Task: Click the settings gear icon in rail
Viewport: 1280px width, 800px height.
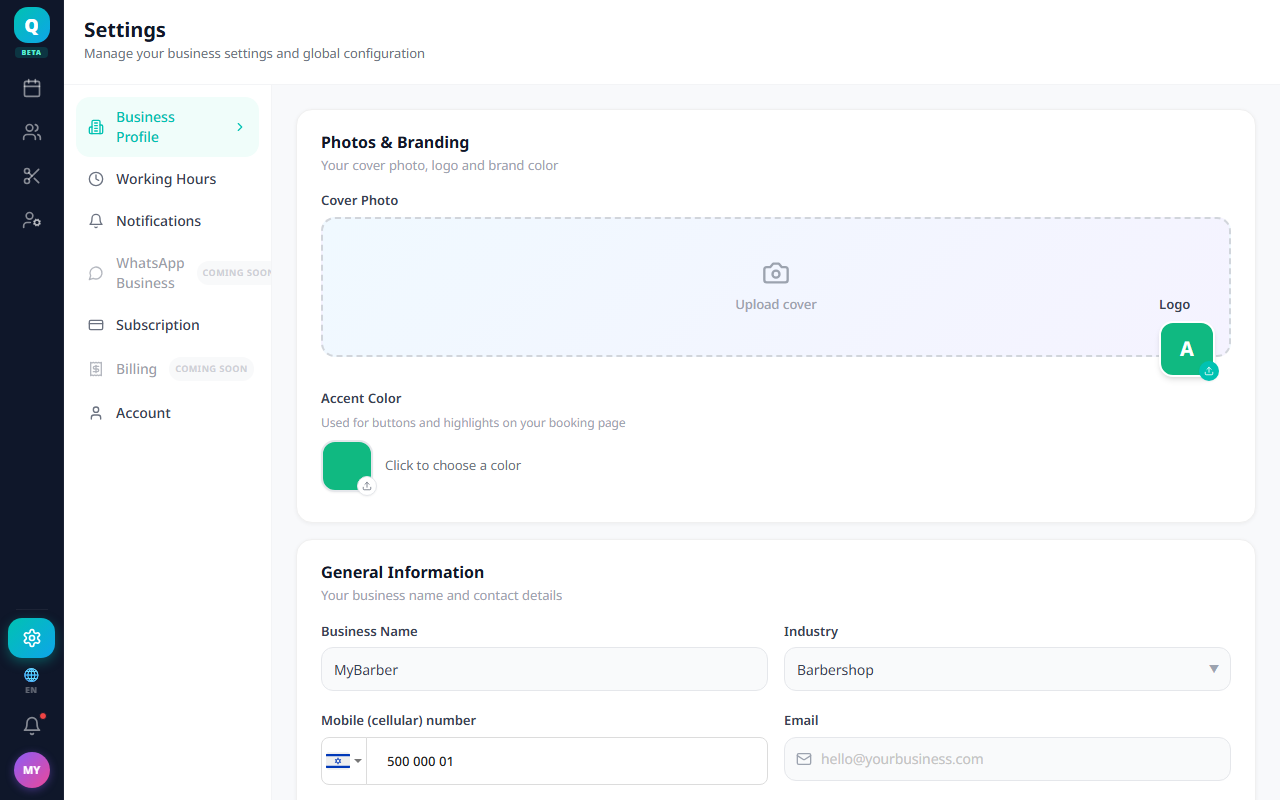Action: [32, 638]
